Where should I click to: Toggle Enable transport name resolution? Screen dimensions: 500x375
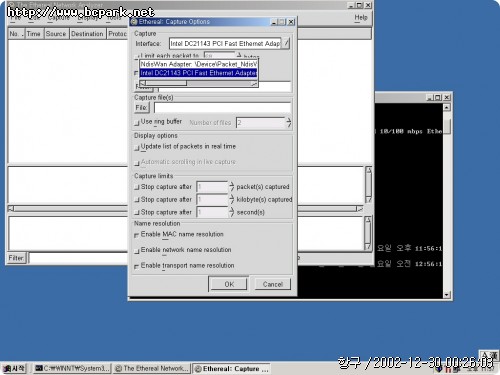(x=136, y=266)
